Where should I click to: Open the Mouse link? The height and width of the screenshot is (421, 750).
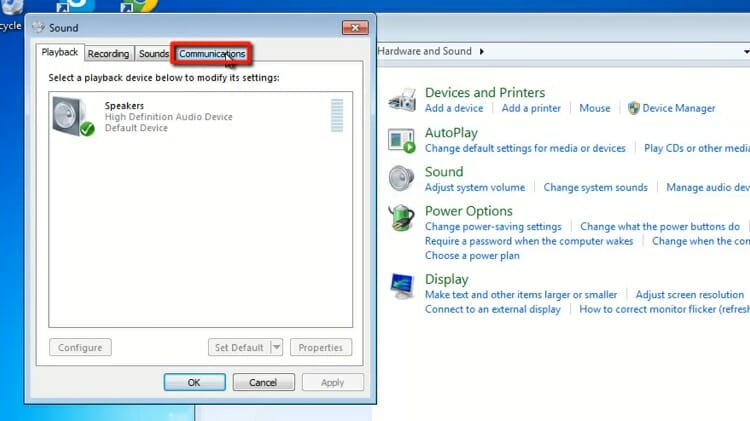(x=595, y=108)
